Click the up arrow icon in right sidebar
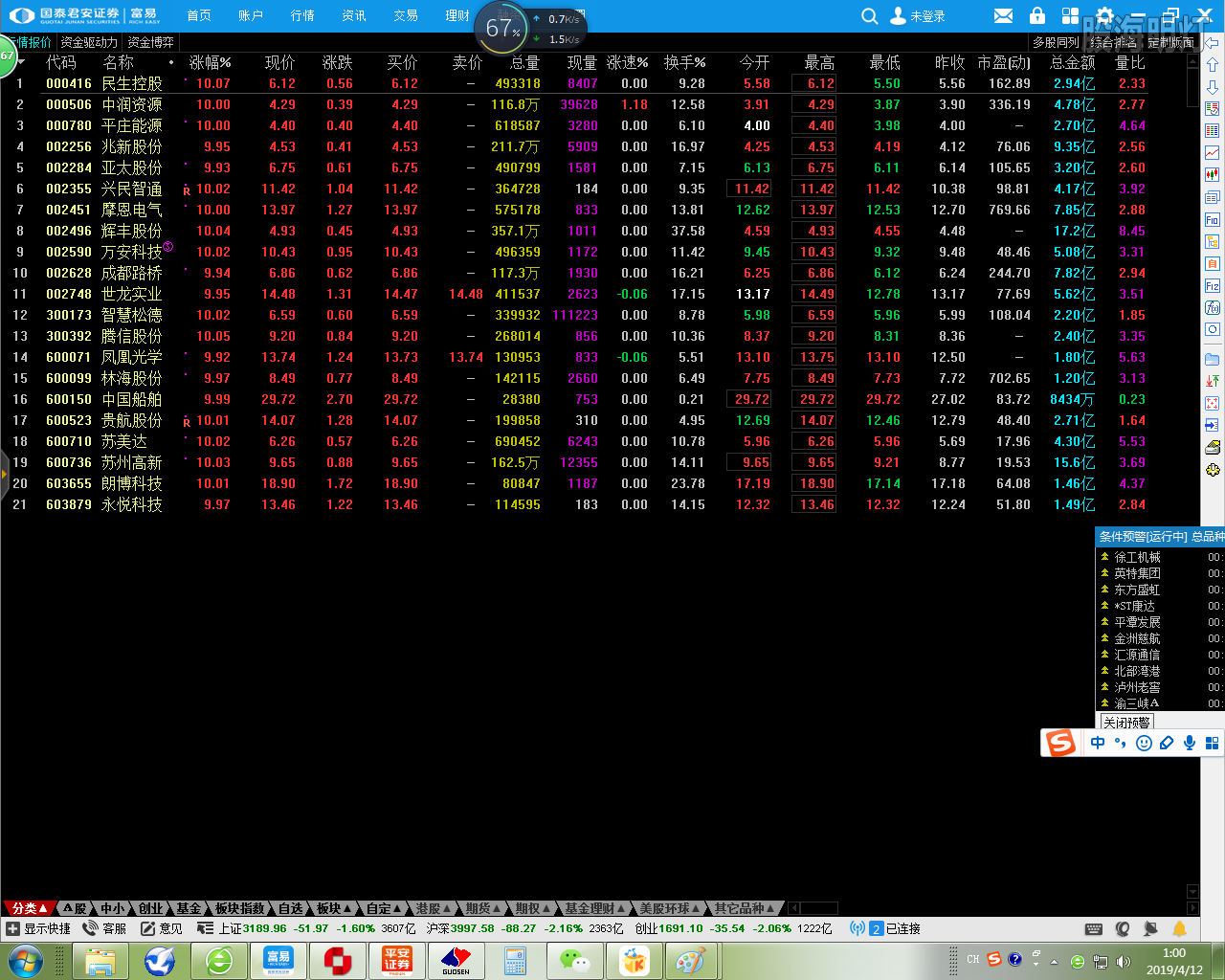The image size is (1225, 980). point(1212,65)
